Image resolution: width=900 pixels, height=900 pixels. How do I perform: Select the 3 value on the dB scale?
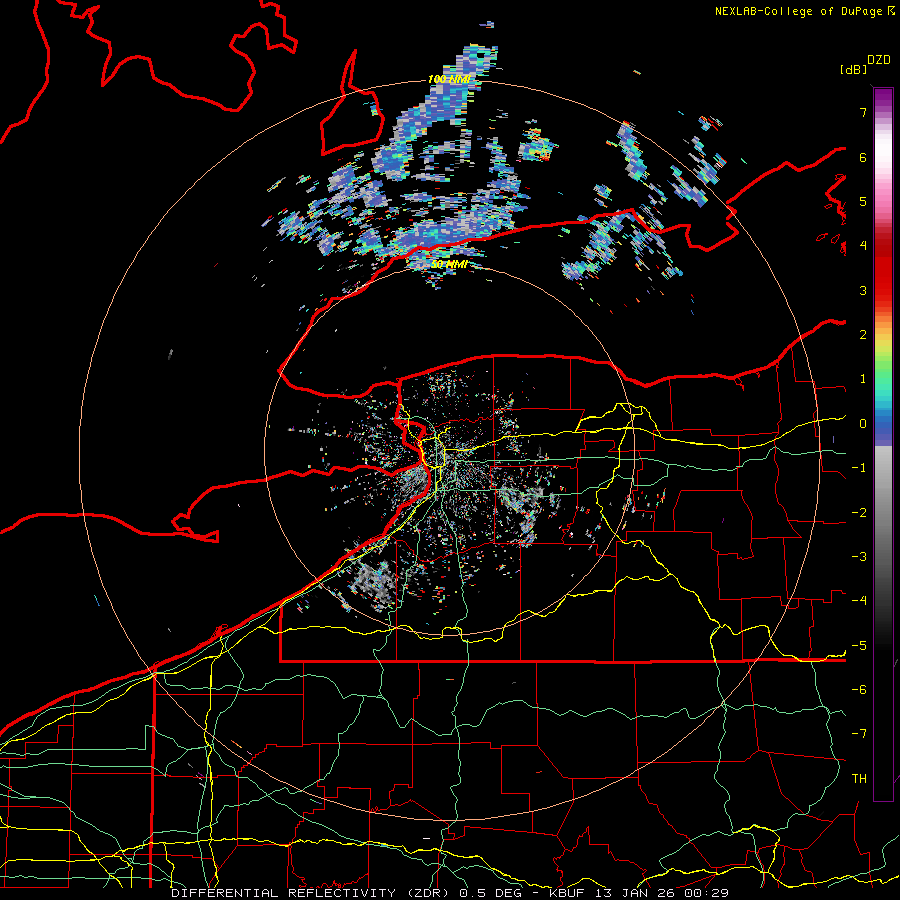[x=863, y=290]
